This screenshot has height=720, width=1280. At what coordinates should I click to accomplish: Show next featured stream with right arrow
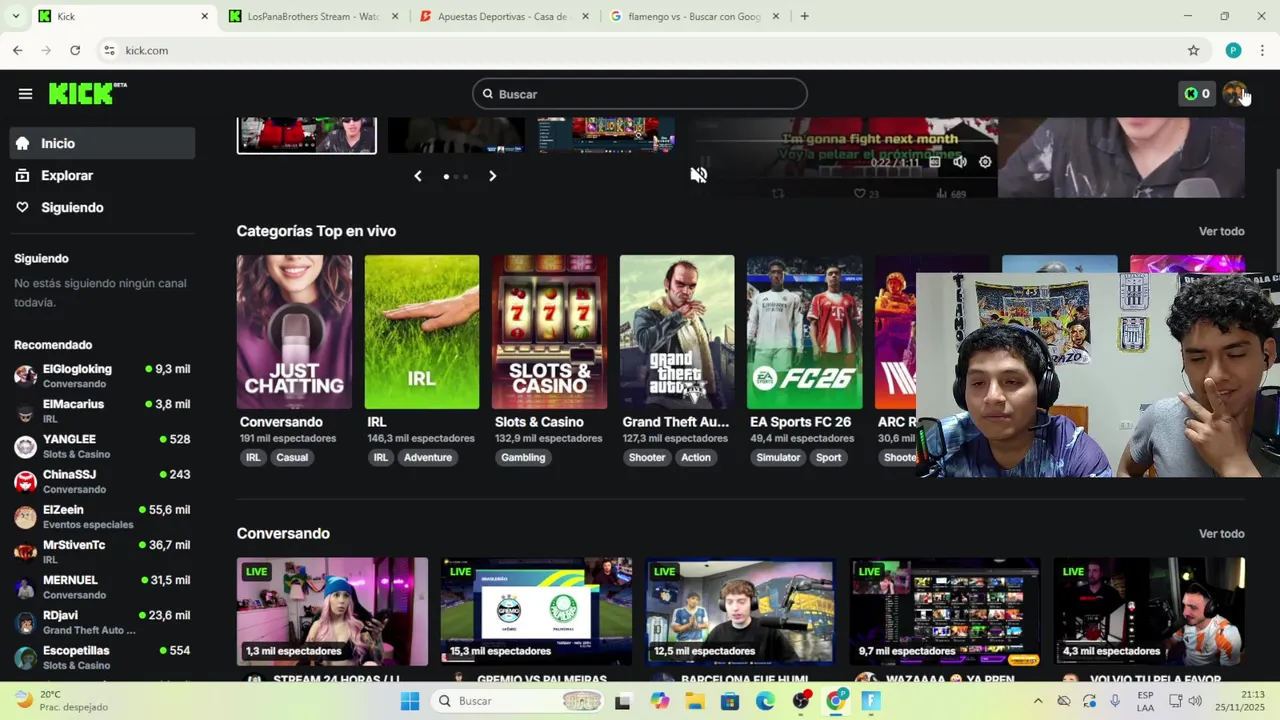click(x=492, y=176)
